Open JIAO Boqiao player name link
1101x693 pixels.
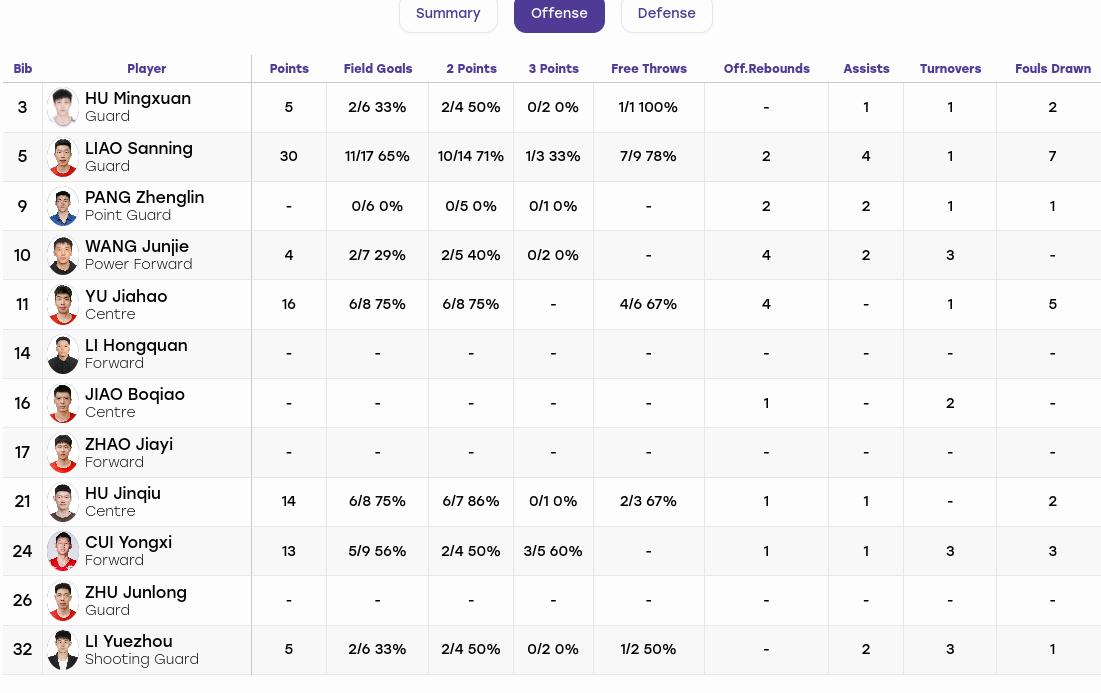[135, 395]
